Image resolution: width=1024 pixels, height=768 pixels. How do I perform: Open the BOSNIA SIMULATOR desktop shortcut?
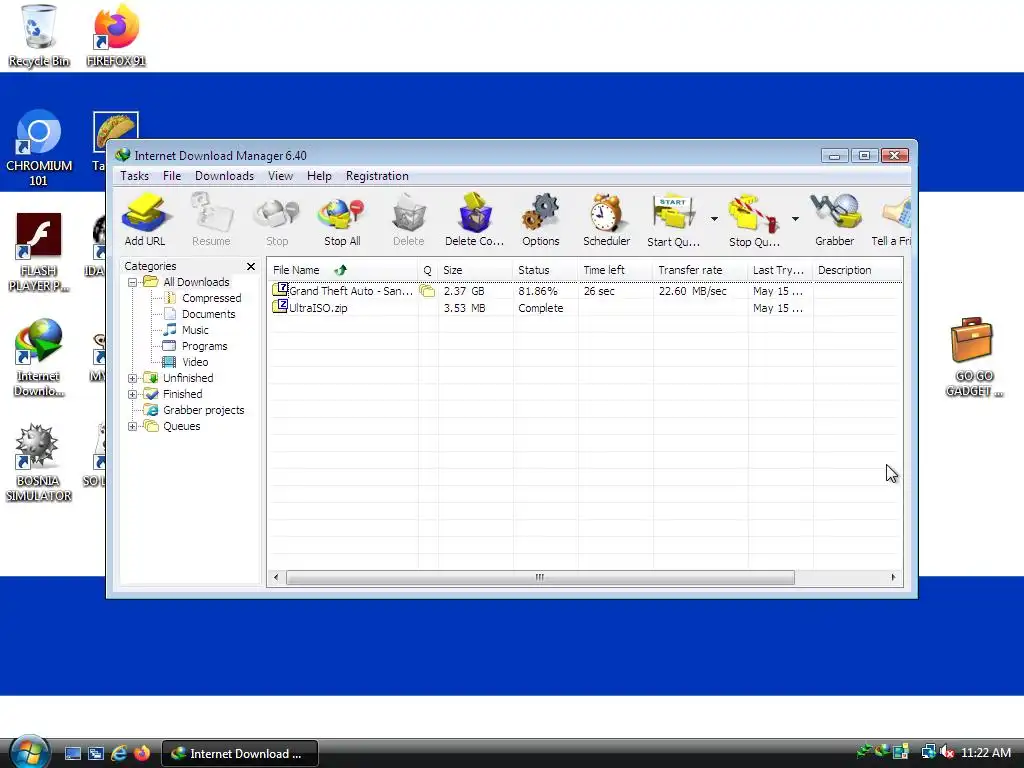39,462
